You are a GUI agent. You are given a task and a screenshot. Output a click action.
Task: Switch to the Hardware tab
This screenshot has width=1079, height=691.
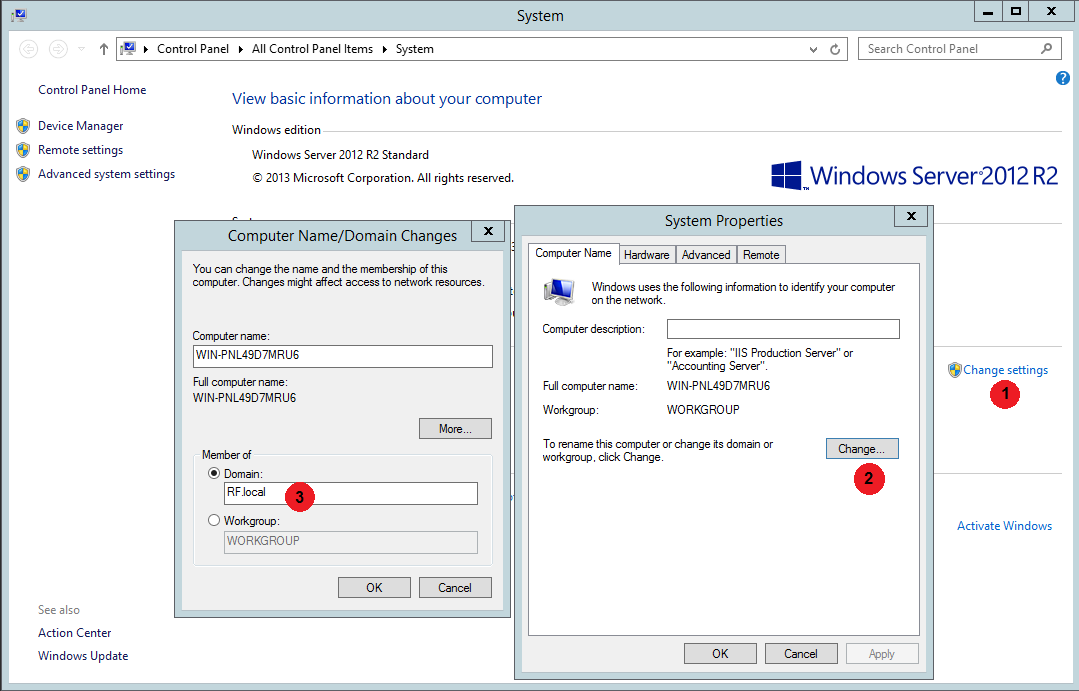pyautogui.click(x=647, y=255)
